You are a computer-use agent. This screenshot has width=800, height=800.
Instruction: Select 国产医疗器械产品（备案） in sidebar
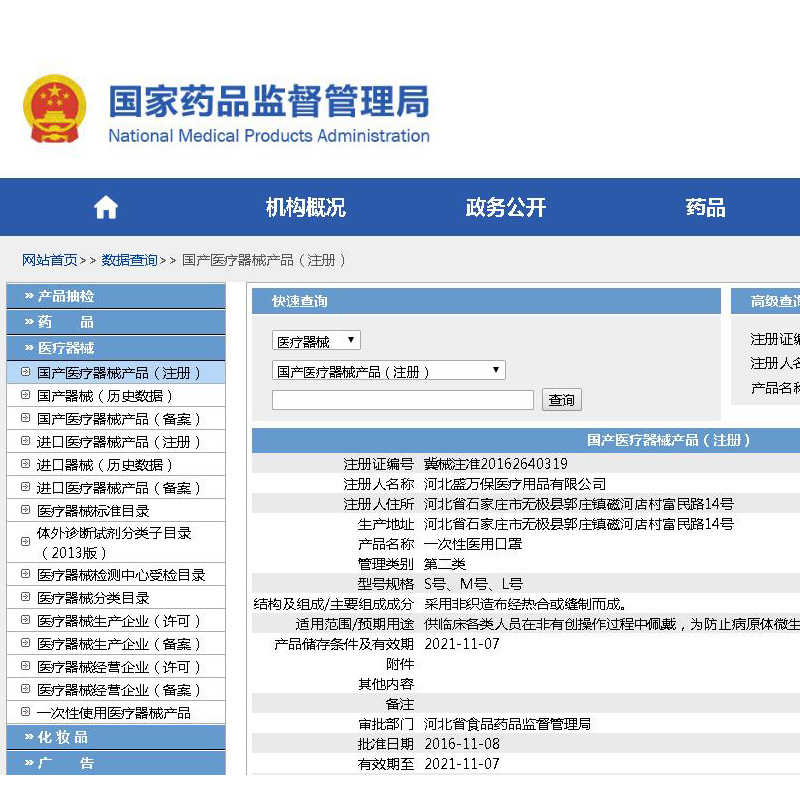pyautogui.click(x=119, y=419)
